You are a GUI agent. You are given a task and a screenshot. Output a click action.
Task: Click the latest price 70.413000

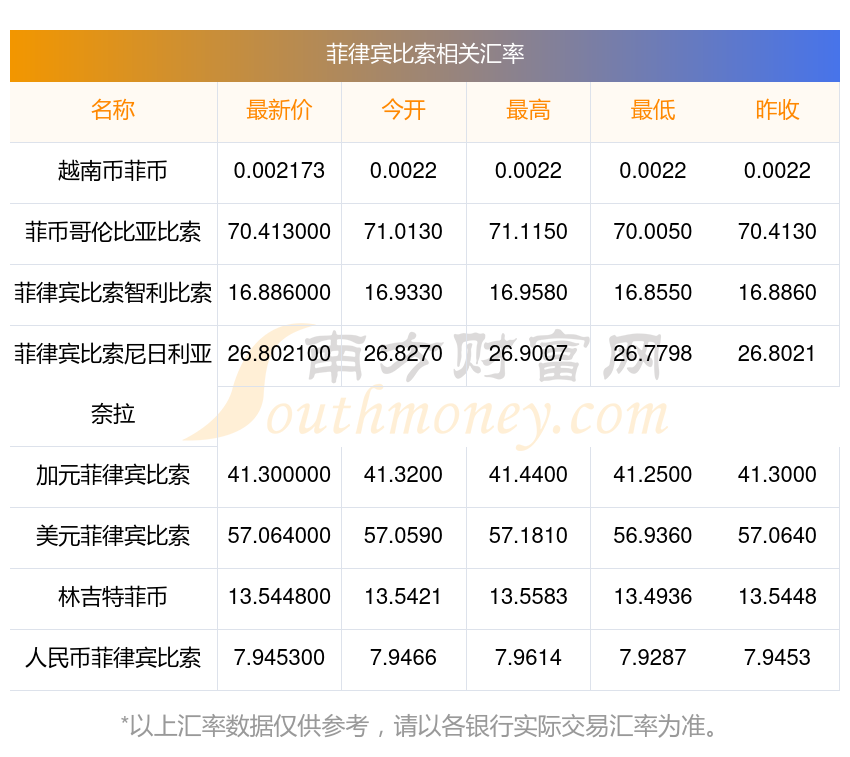279,232
